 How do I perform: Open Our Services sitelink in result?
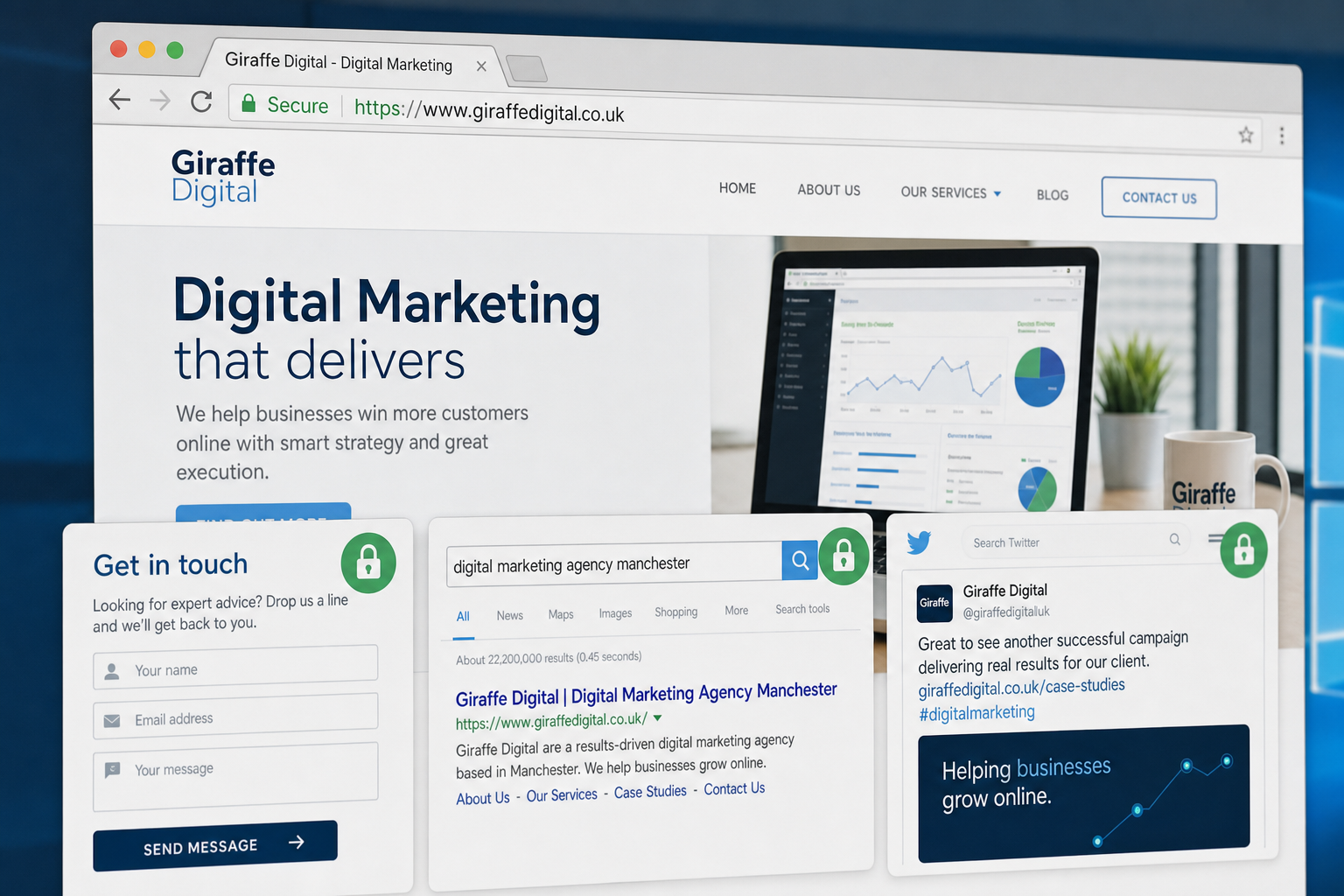(x=562, y=794)
